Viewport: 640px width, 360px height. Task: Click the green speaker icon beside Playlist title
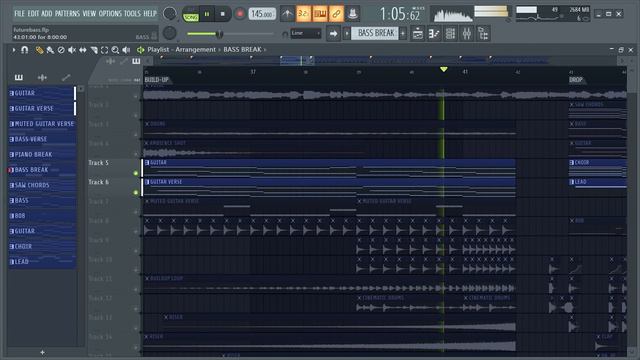(140, 50)
